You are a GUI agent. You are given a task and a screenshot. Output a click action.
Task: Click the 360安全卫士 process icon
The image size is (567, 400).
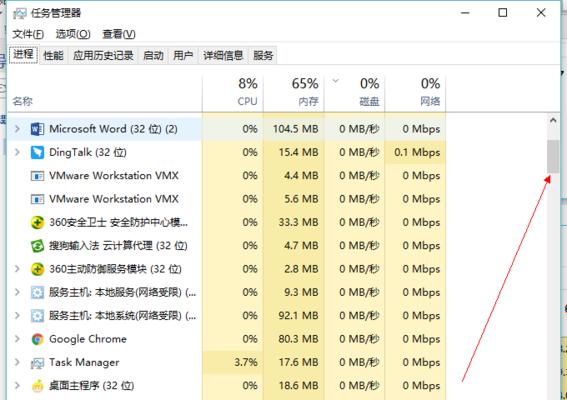(x=37, y=222)
